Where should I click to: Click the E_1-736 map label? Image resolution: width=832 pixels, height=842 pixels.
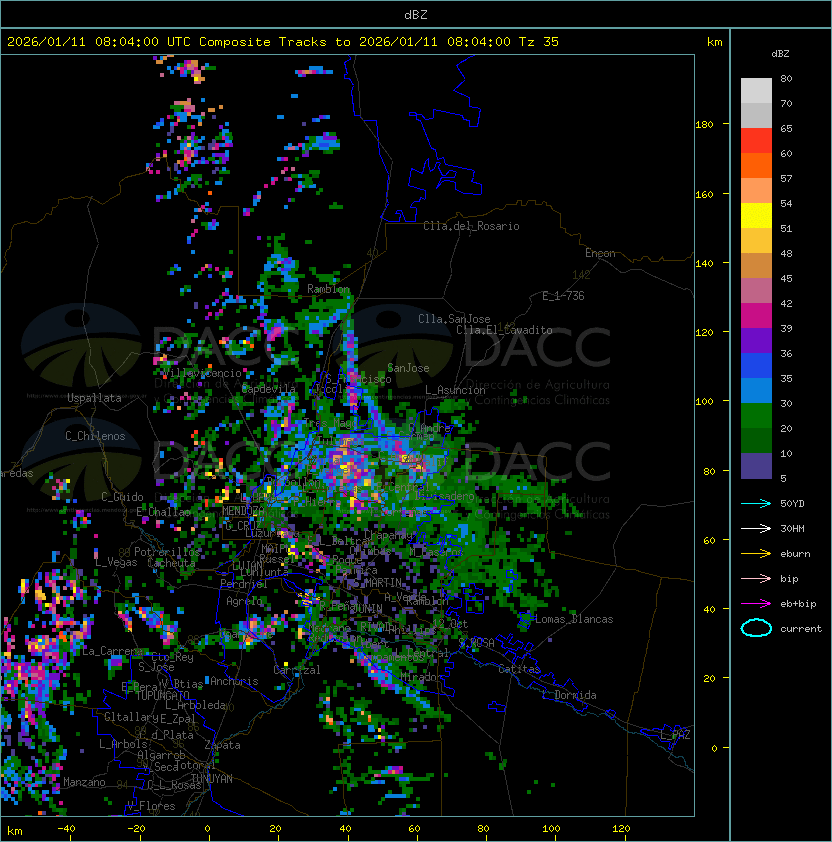[563, 296]
